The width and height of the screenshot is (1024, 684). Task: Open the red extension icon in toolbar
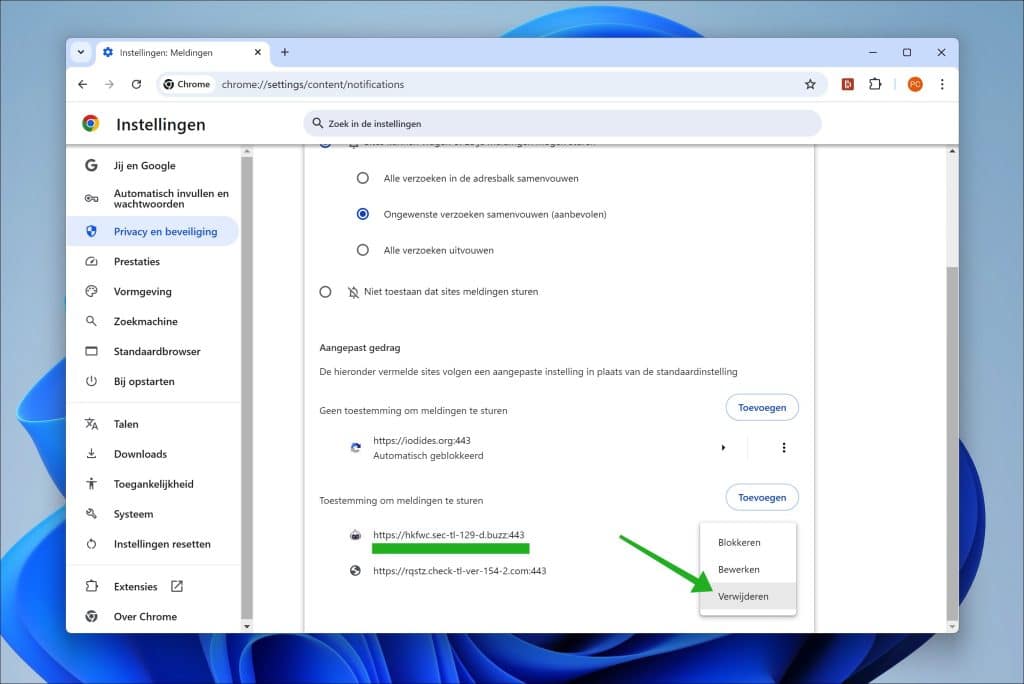(x=848, y=84)
